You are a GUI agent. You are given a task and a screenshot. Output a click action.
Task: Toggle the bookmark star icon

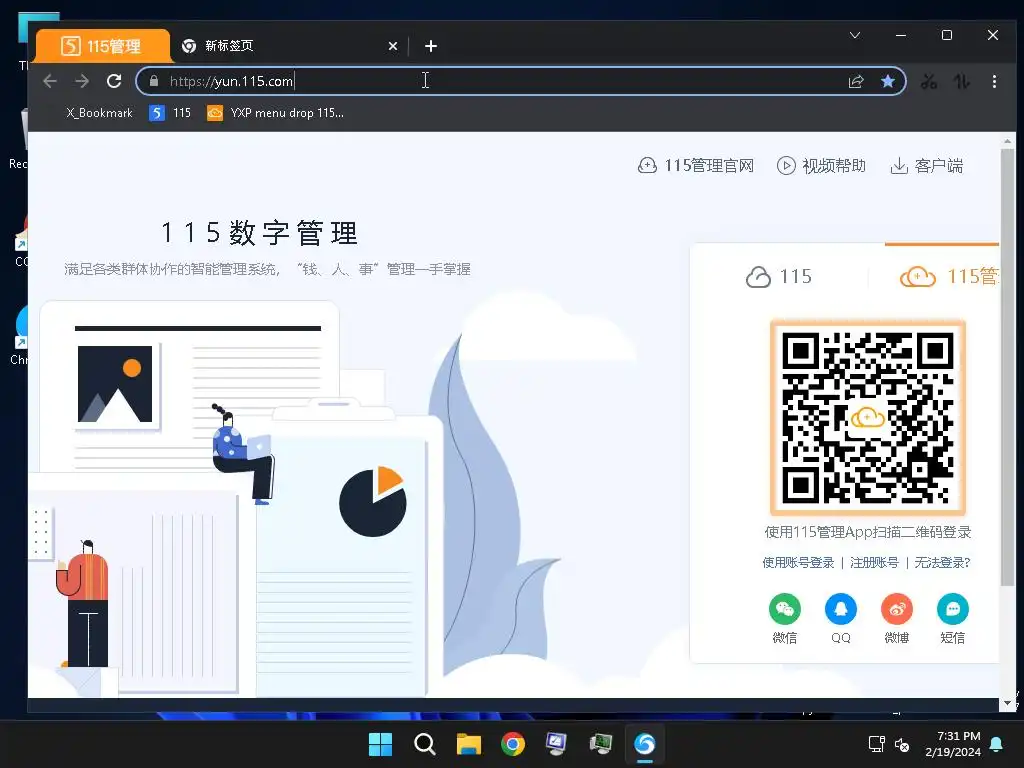pos(888,81)
